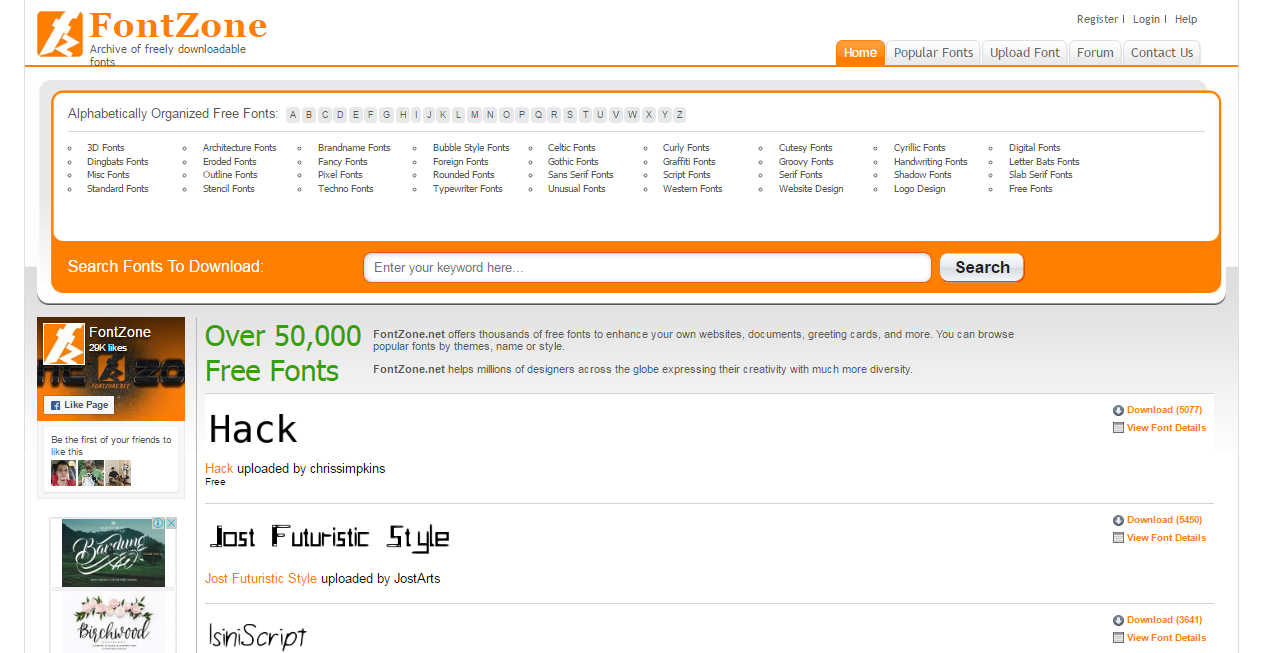Filter fonts by letter A
The width and height of the screenshot is (1263, 653).
click(x=293, y=115)
